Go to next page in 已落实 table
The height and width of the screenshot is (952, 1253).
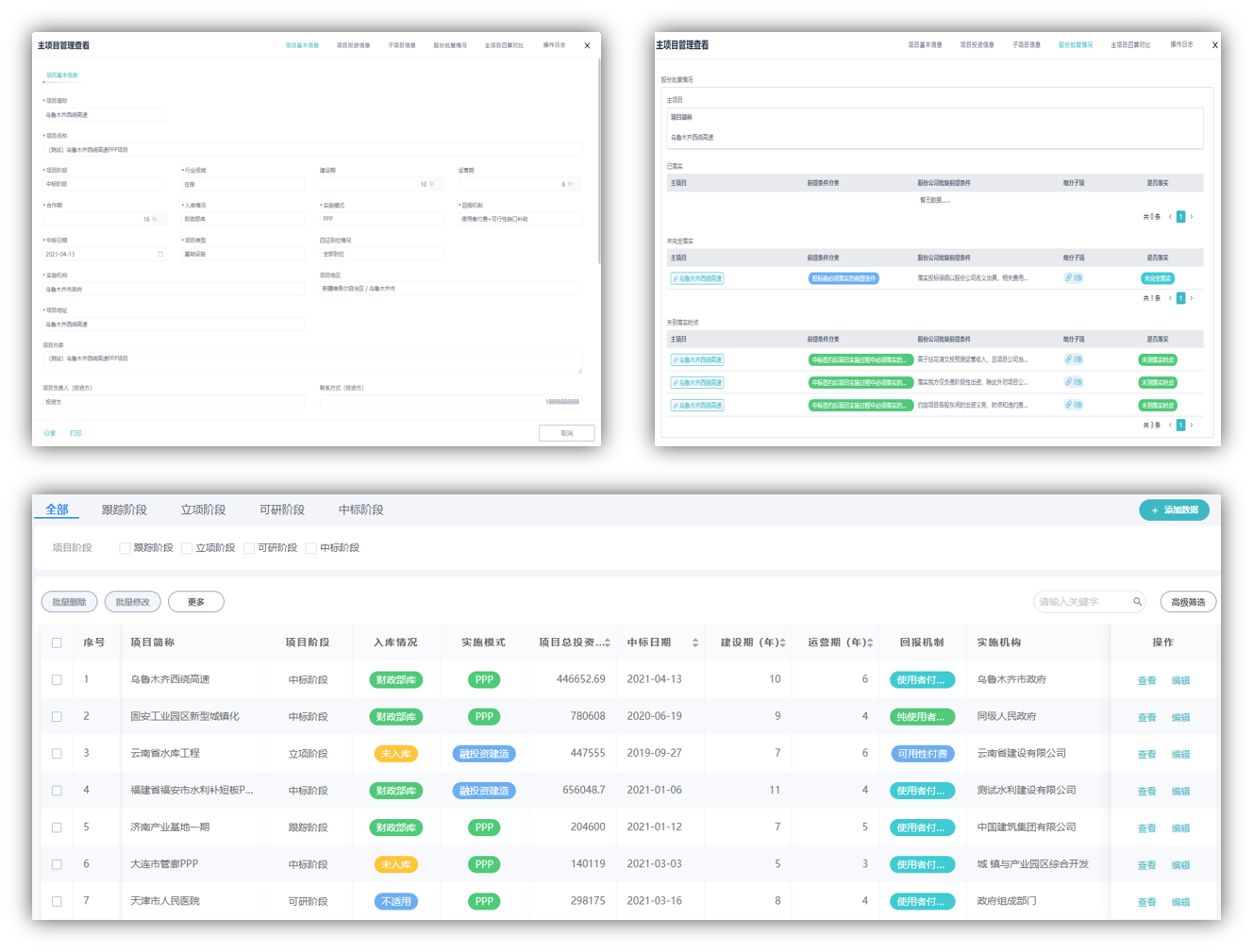pos(1192,217)
